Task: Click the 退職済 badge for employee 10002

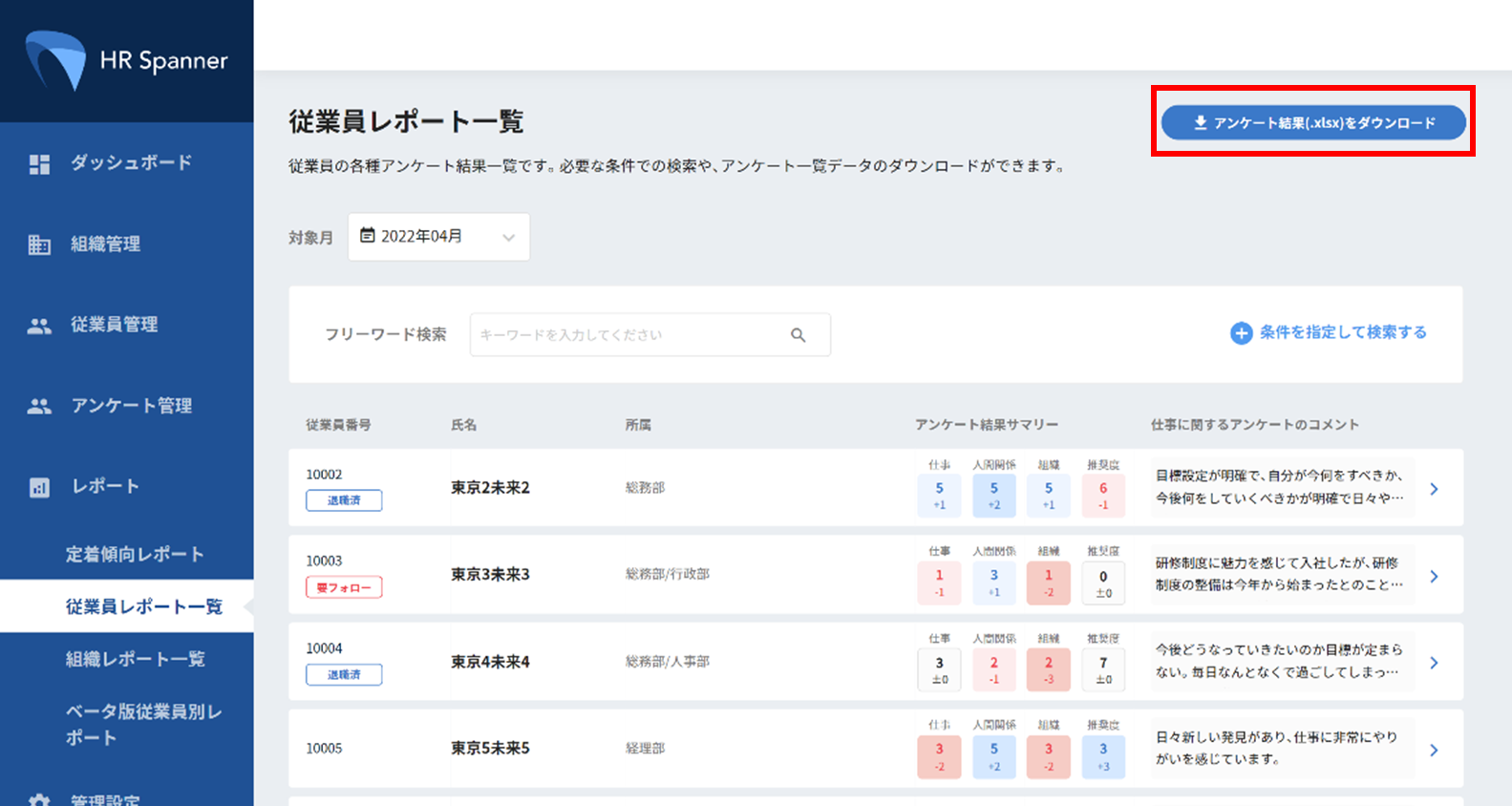Action: tap(344, 500)
